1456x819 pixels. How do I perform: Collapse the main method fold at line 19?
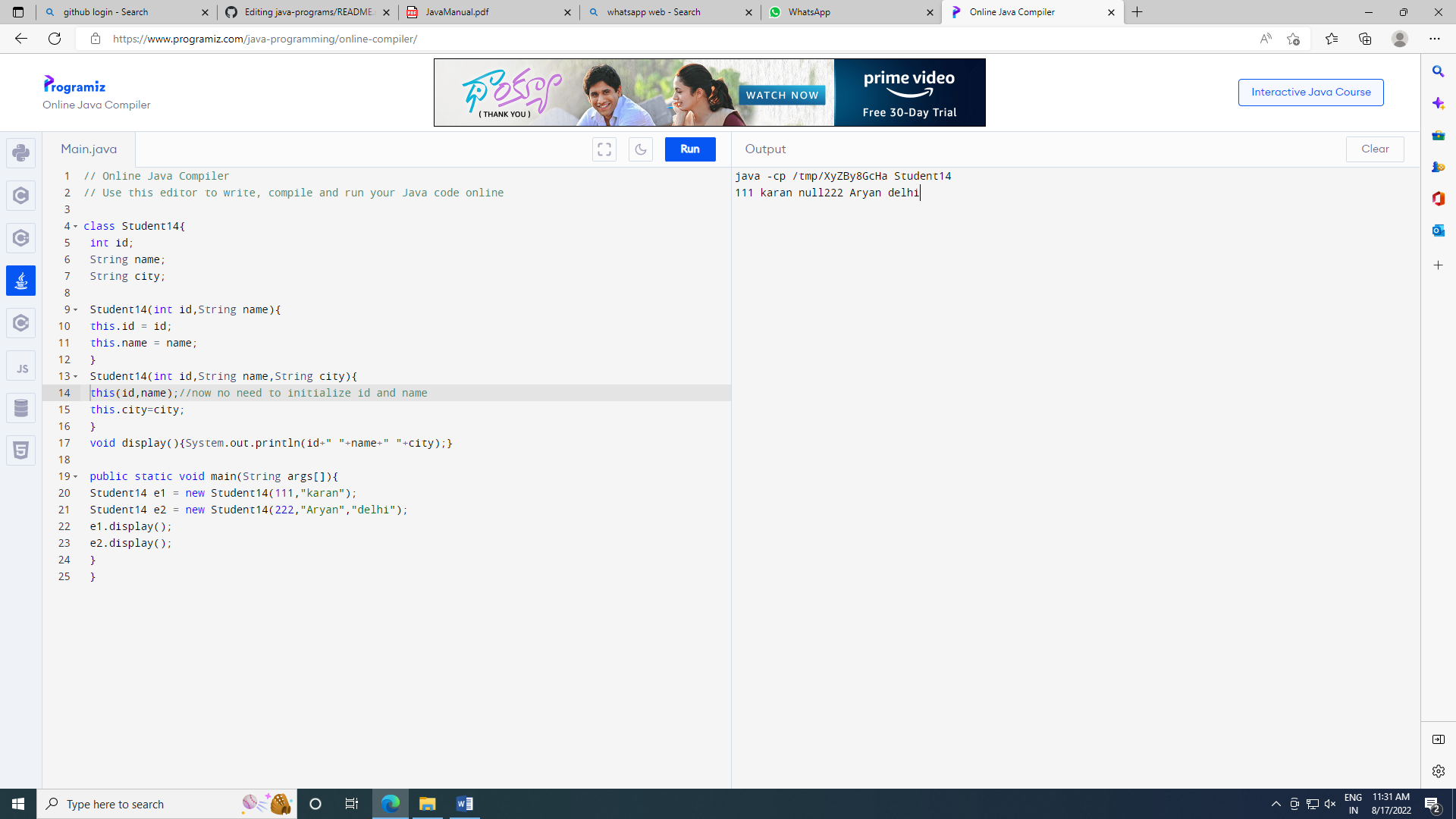(75, 476)
